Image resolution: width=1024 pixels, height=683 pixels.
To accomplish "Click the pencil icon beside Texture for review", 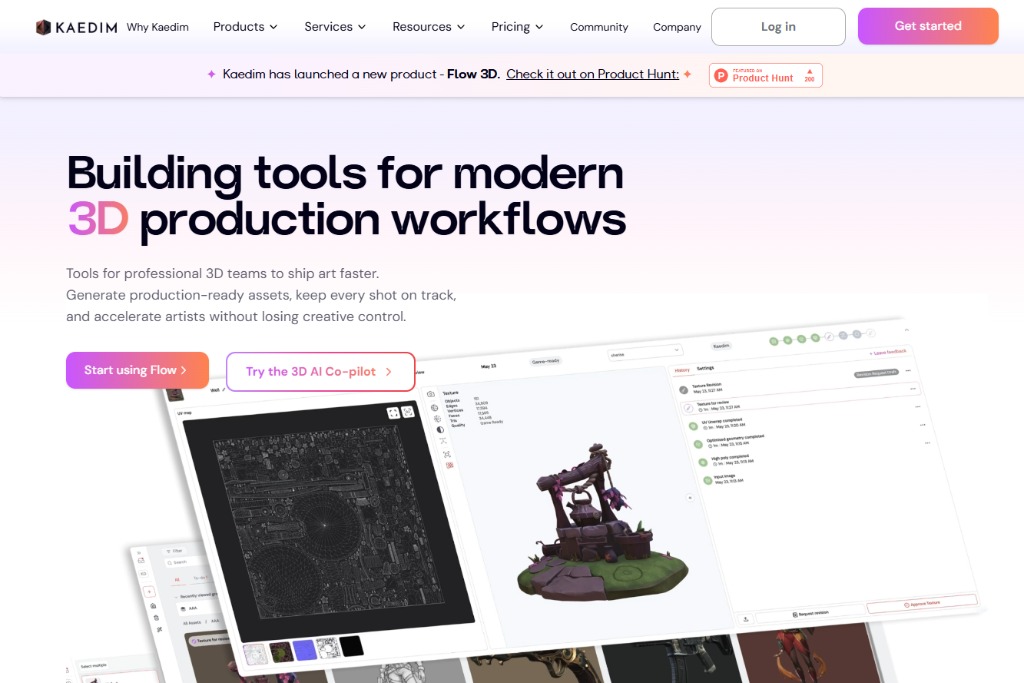I will coord(688,407).
